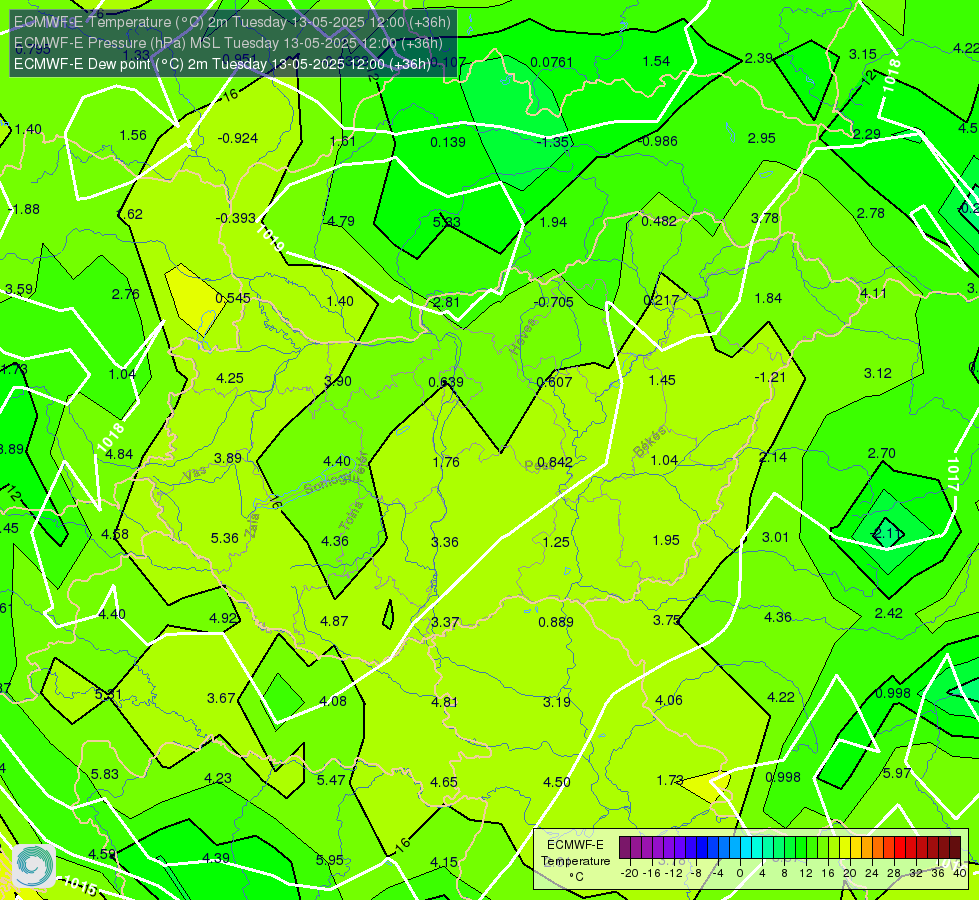979x900 pixels.
Task: Click the dark red 40 legend swatch
Action: pyautogui.click(x=955, y=848)
